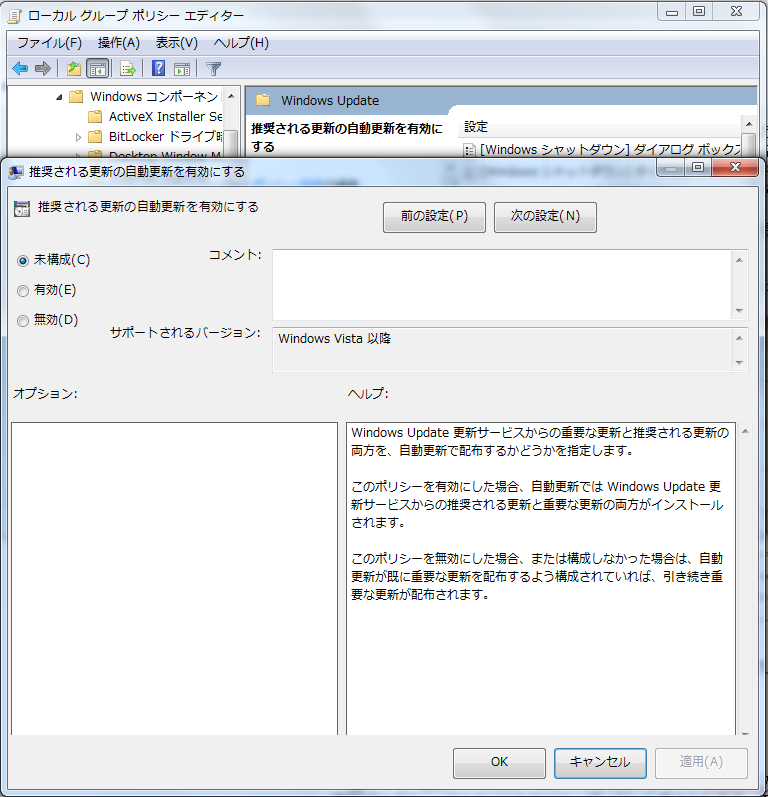
Task: Click the Windows Update header folder icon
Action: [263, 100]
